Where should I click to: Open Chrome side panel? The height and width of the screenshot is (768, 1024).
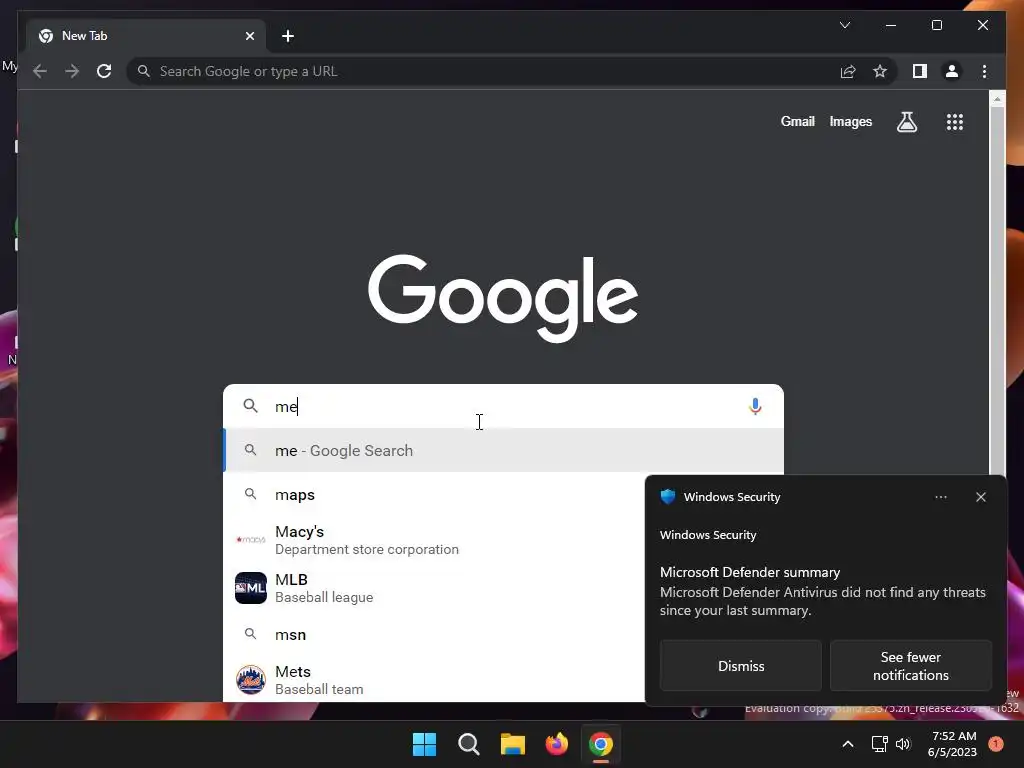pos(920,71)
